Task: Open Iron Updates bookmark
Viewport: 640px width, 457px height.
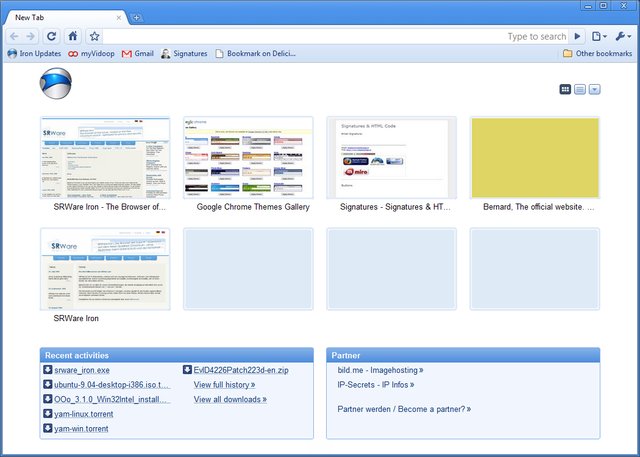Action: pyautogui.click(x=34, y=53)
